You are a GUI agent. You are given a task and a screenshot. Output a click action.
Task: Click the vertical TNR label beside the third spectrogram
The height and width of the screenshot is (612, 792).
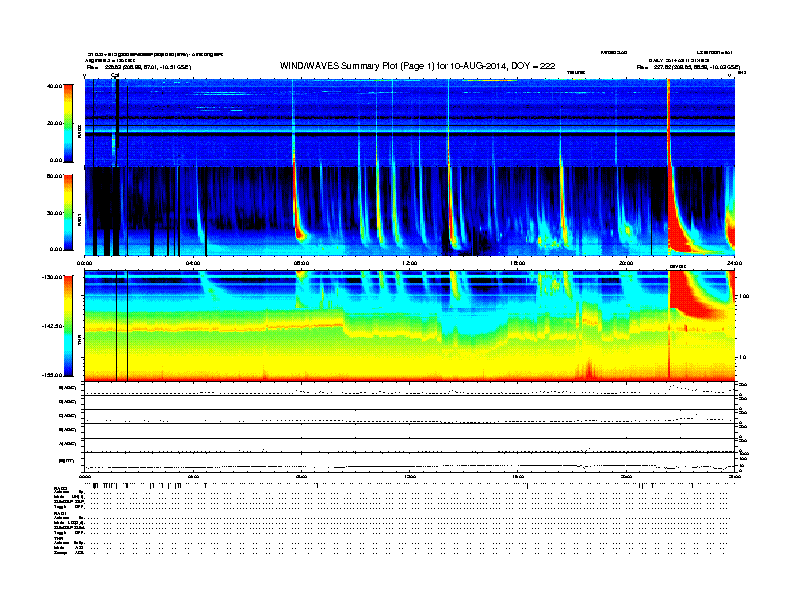pyautogui.click(x=79, y=340)
